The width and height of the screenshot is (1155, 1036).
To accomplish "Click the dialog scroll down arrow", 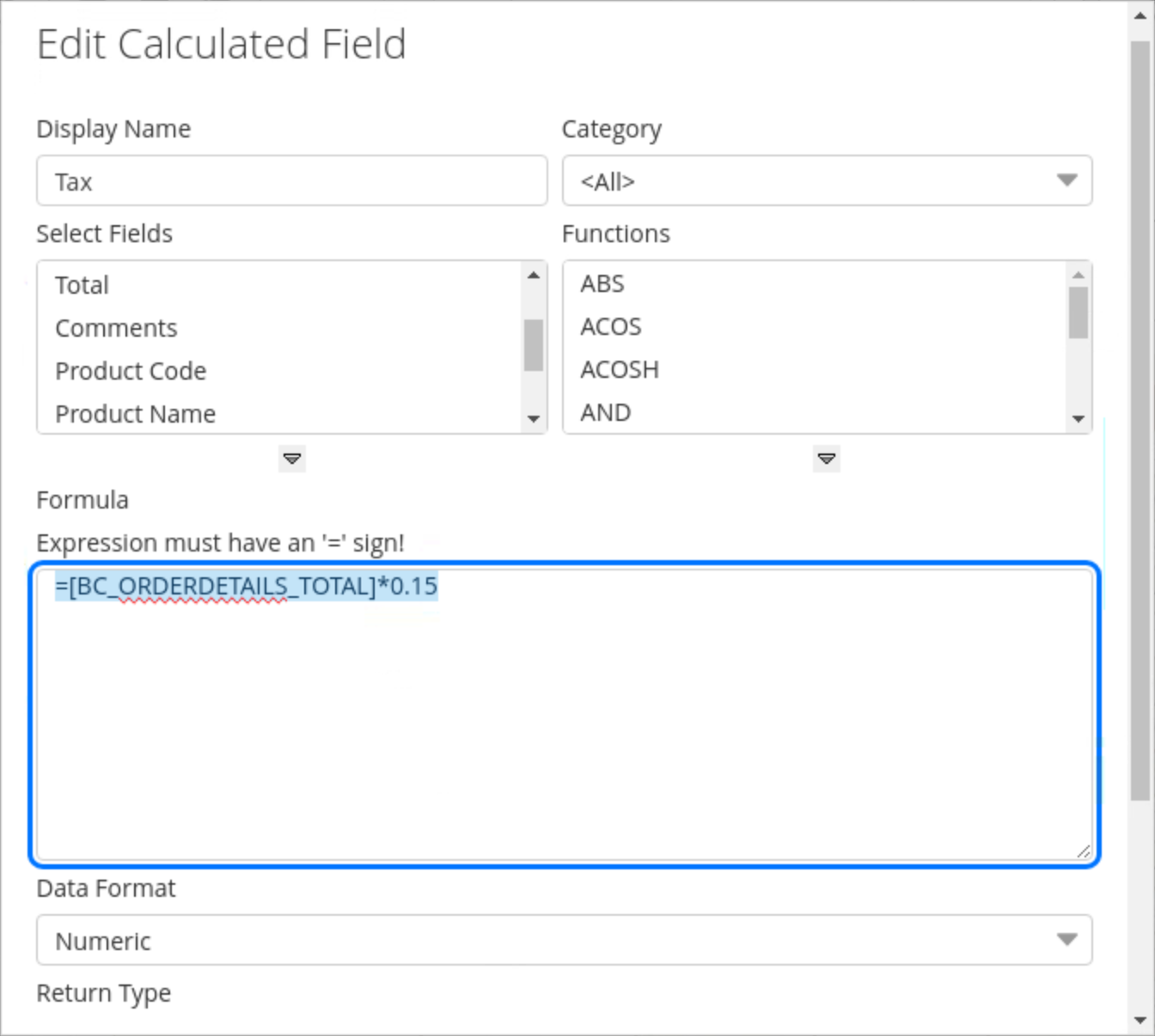I will click(1140, 1021).
